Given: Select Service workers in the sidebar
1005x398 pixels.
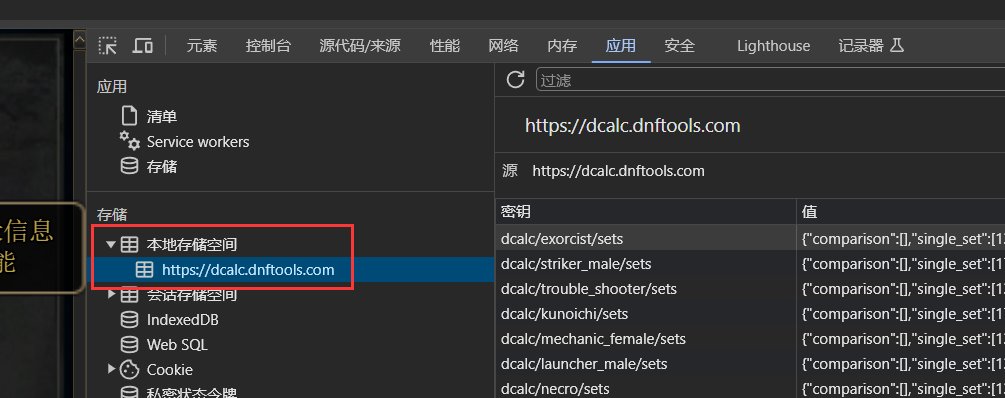Looking at the screenshot, I should pos(198,142).
